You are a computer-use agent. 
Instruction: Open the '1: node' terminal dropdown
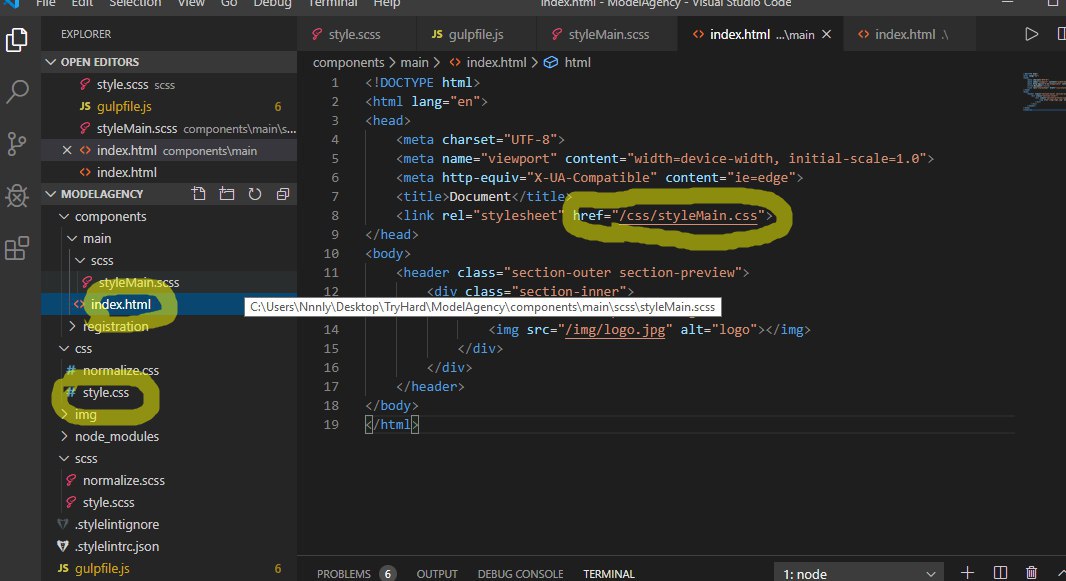[x=858, y=573]
